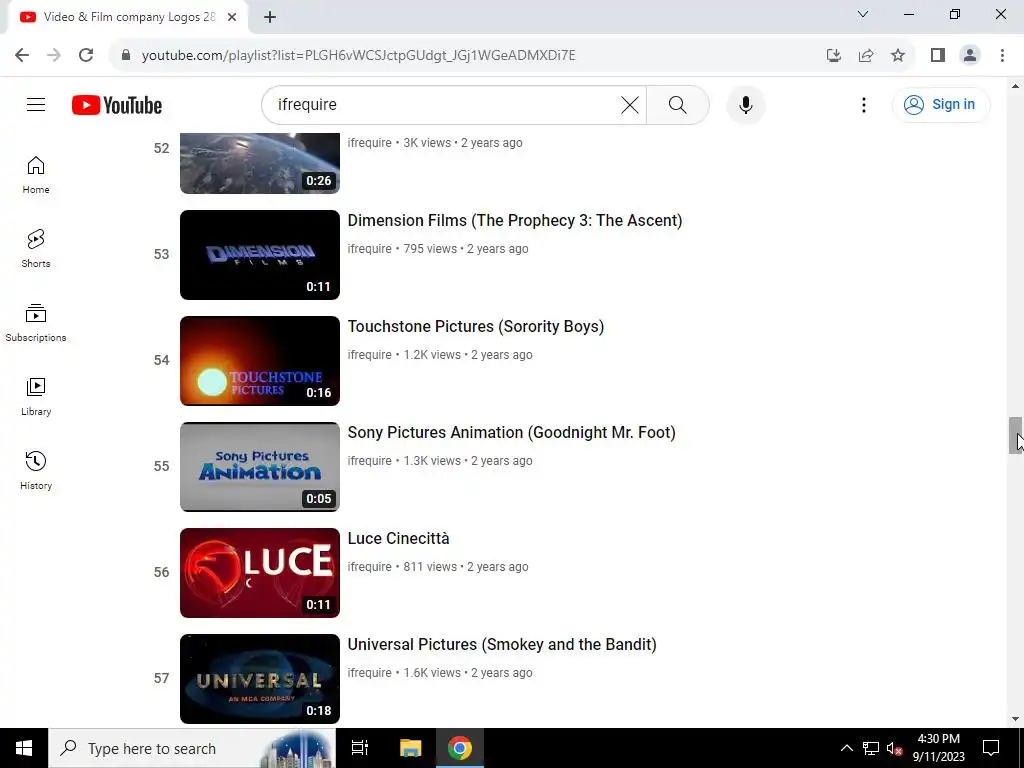The height and width of the screenshot is (768, 1024).
Task: Toggle Chrome side panel
Action: coord(938,55)
